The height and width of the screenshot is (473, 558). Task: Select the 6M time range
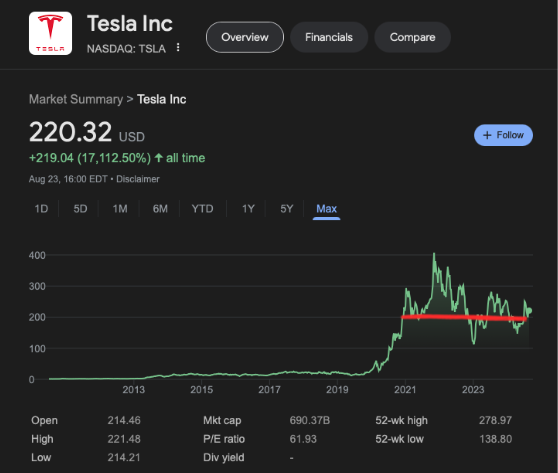(x=160, y=209)
